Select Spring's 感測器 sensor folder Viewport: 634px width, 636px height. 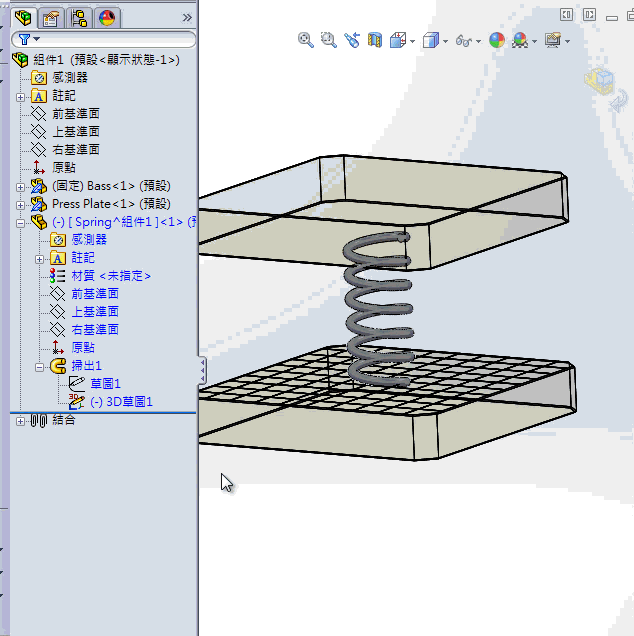(89, 239)
